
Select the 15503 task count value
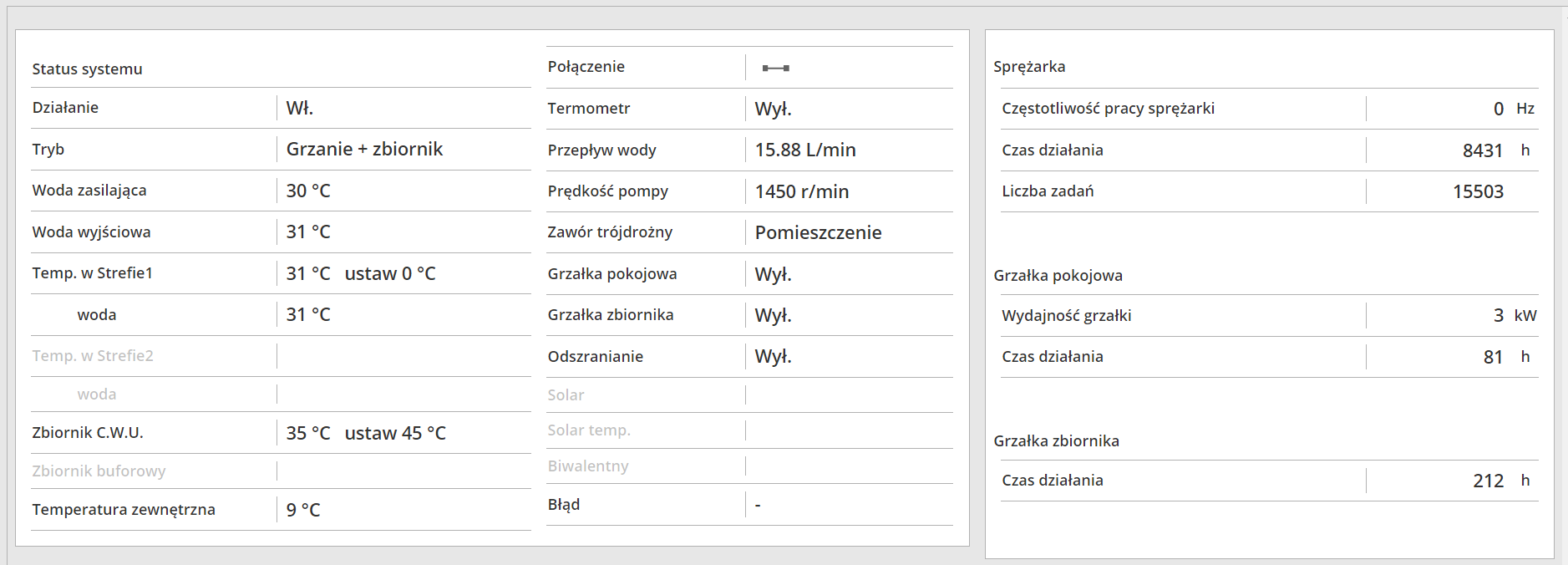tap(1478, 191)
